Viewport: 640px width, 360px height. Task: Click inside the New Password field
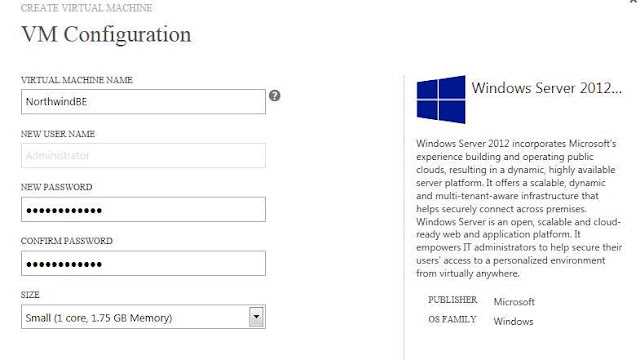click(x=143, y=209)
